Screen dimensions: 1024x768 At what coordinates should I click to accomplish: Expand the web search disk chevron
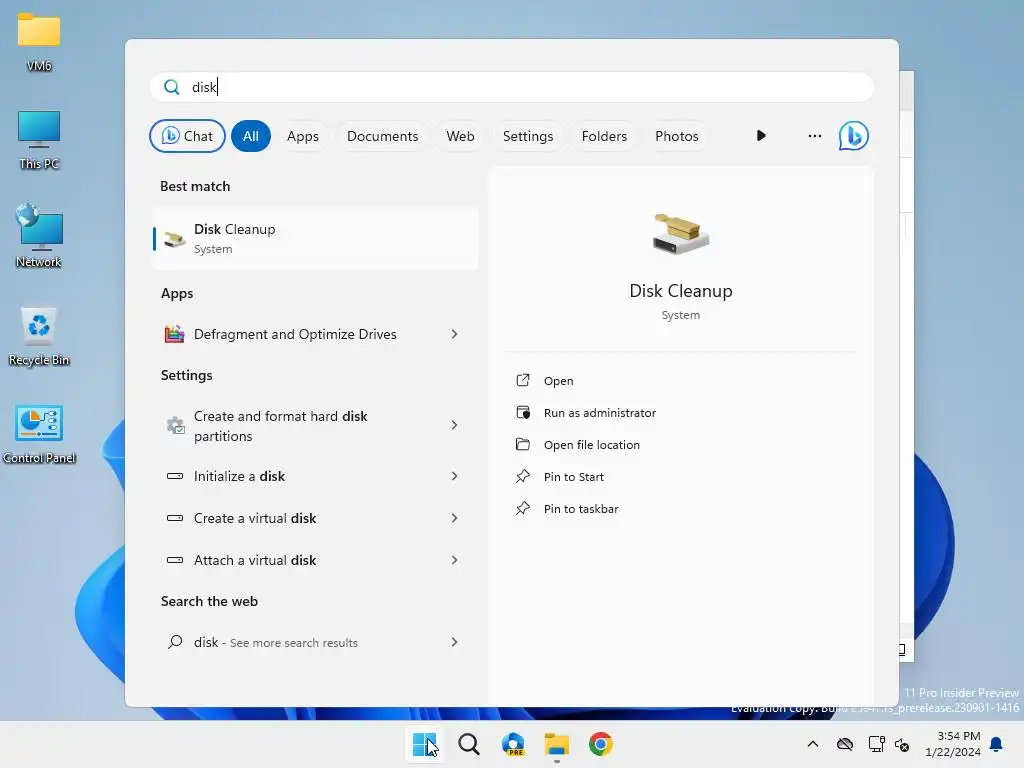point(455,642)
